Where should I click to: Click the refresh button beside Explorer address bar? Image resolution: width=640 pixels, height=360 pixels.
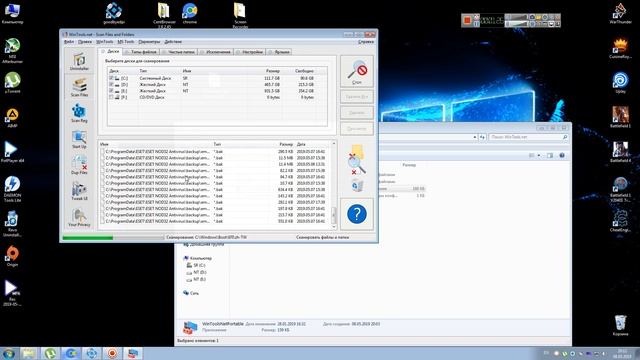point(482,137)
